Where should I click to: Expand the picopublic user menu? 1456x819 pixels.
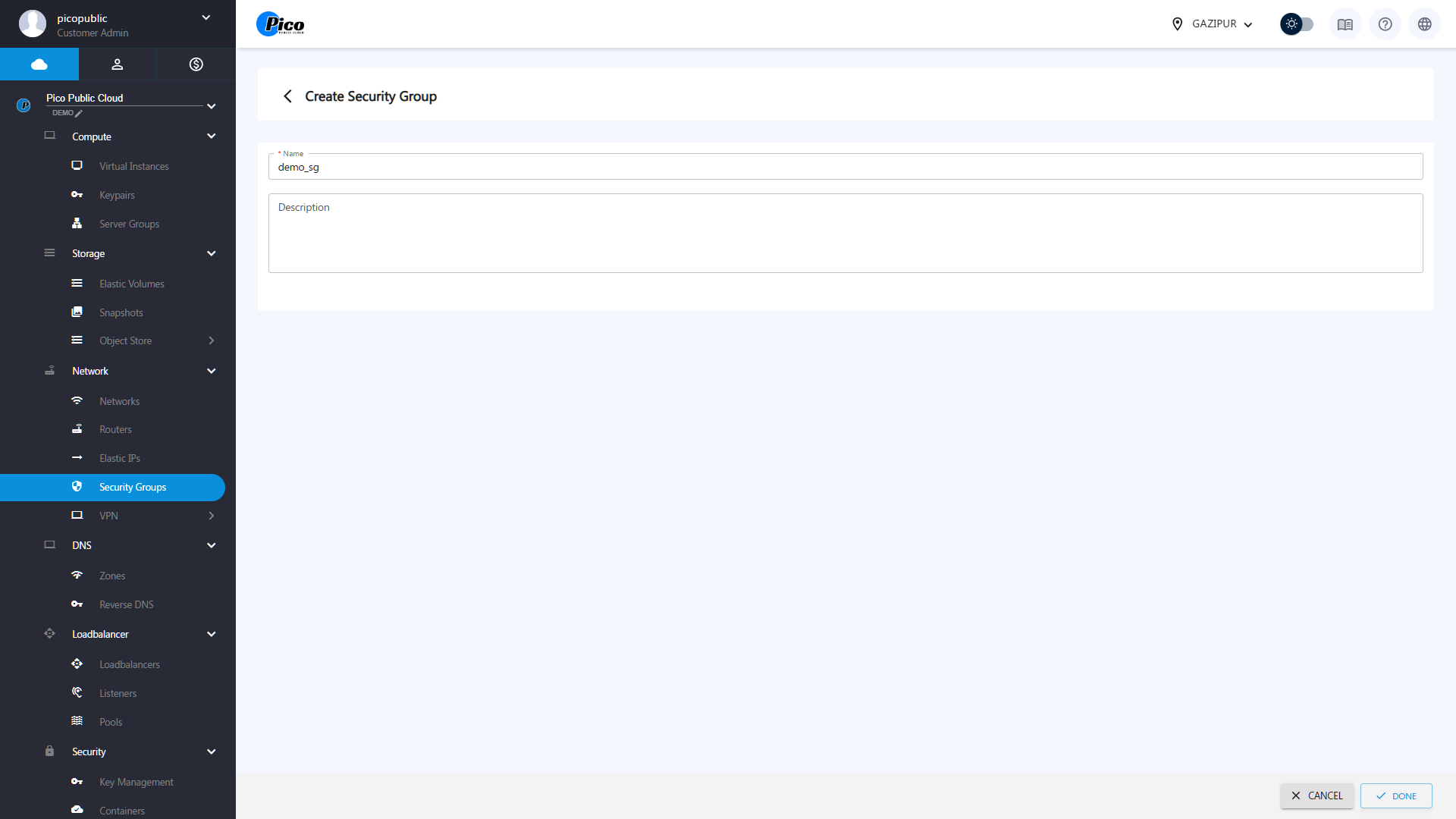point(206,18)
